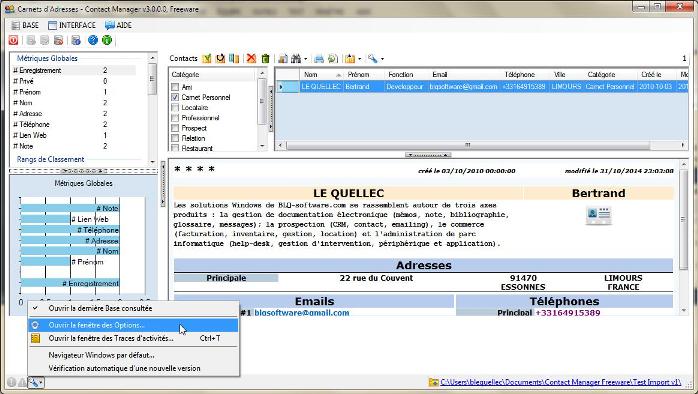This screenshot has width=698, height=394.
Task: Open dropdown arrow next to export folder icon
Action: click(x=360, y=59)
